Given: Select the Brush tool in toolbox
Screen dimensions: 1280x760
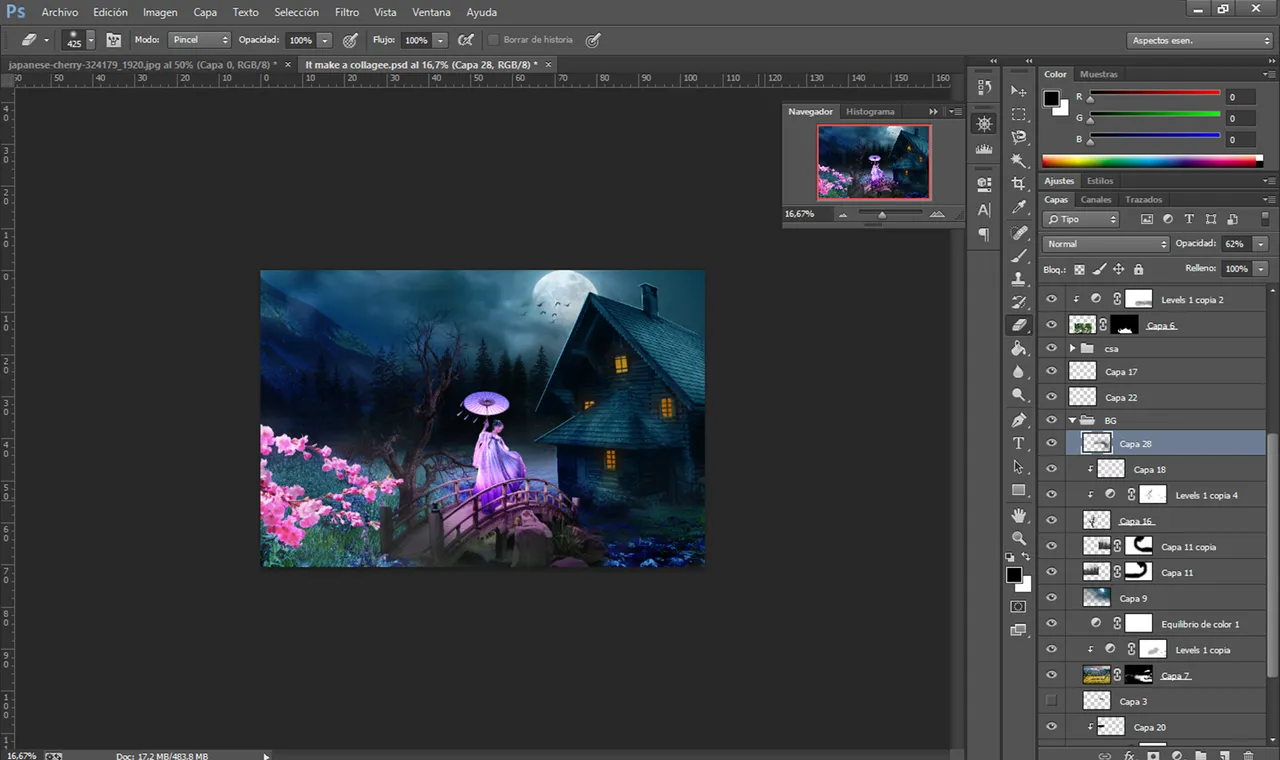Looking at the screenshot, I should (x=1019, y=255).
